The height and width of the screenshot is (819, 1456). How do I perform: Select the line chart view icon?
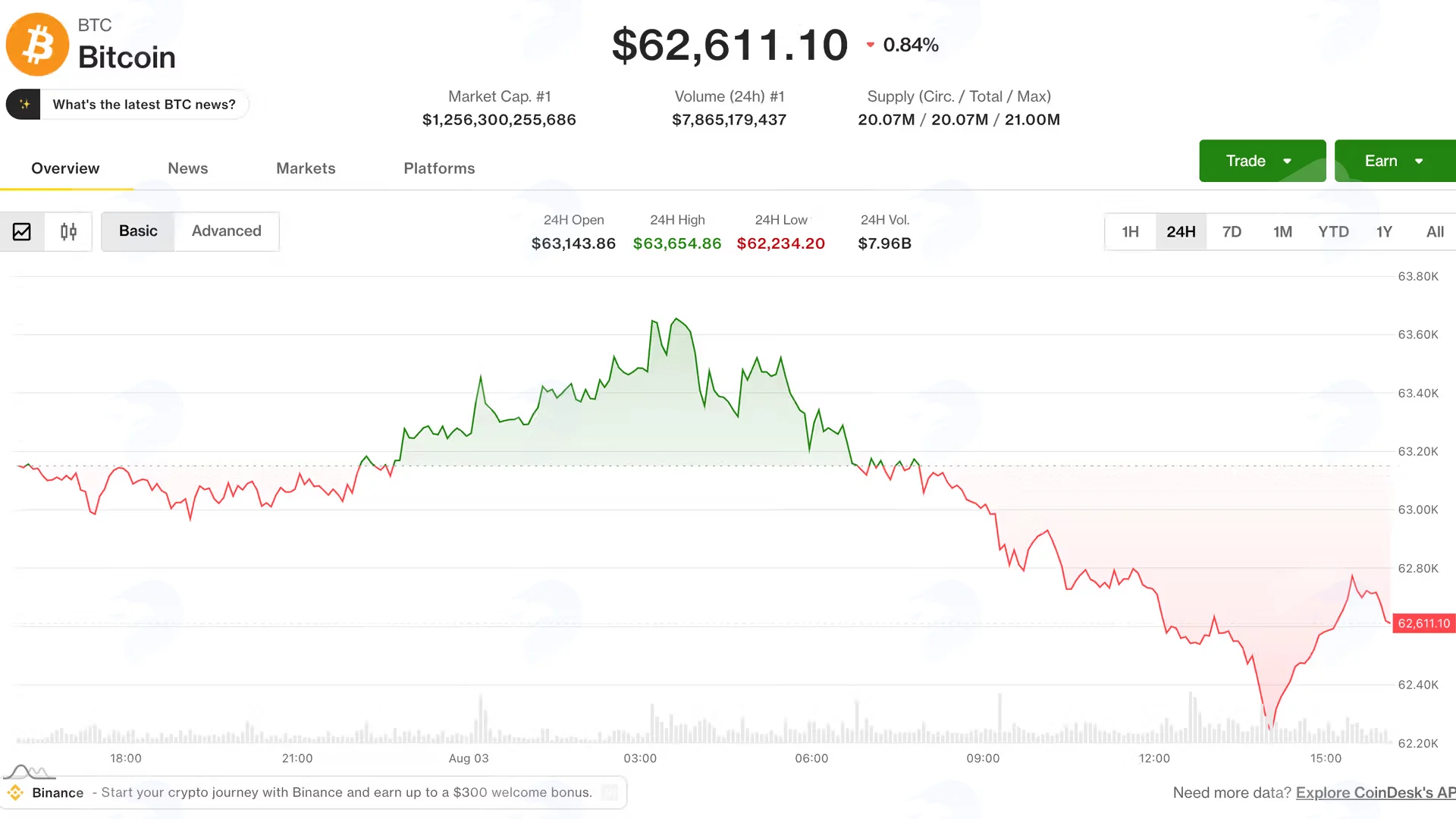[22, 231]
